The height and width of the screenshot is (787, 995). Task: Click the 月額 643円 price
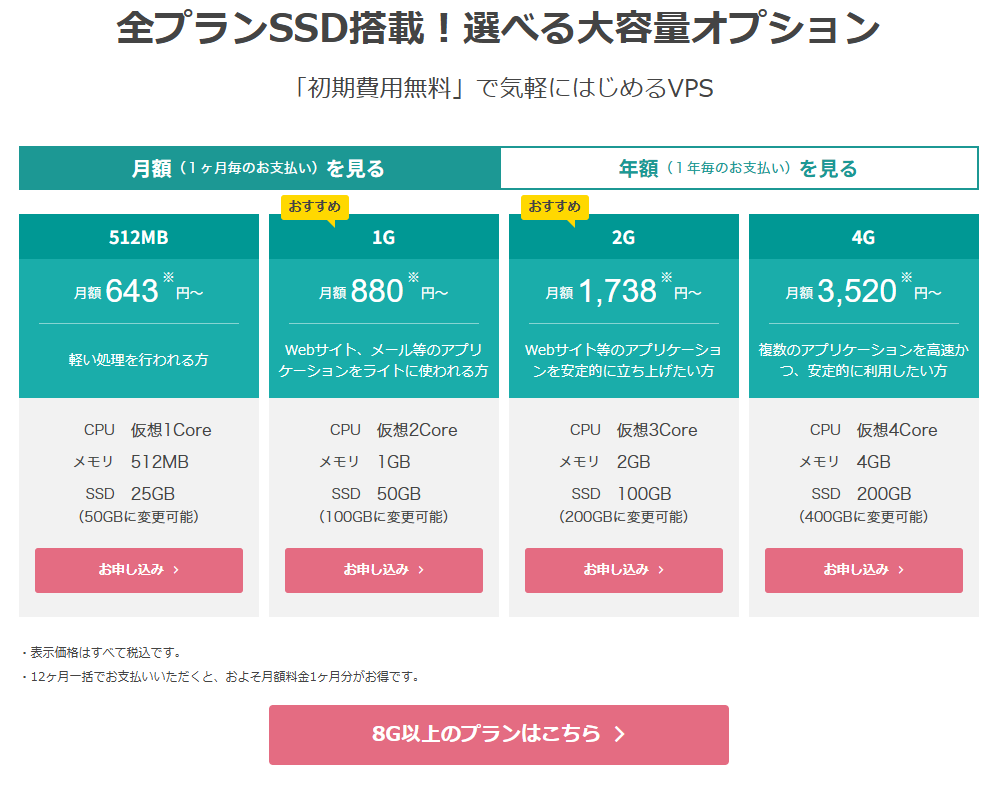click(139, 291)
